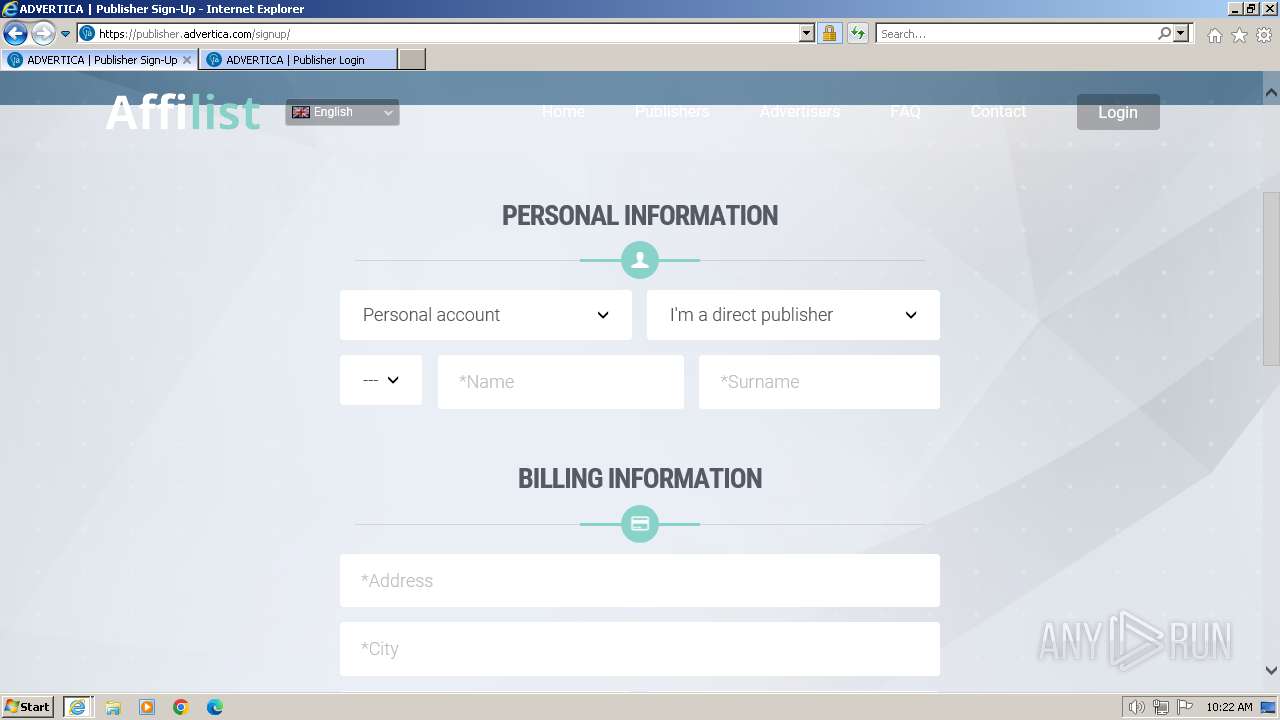
Task: Open the recent pages dropdown arrow
Action: point(65,34)
